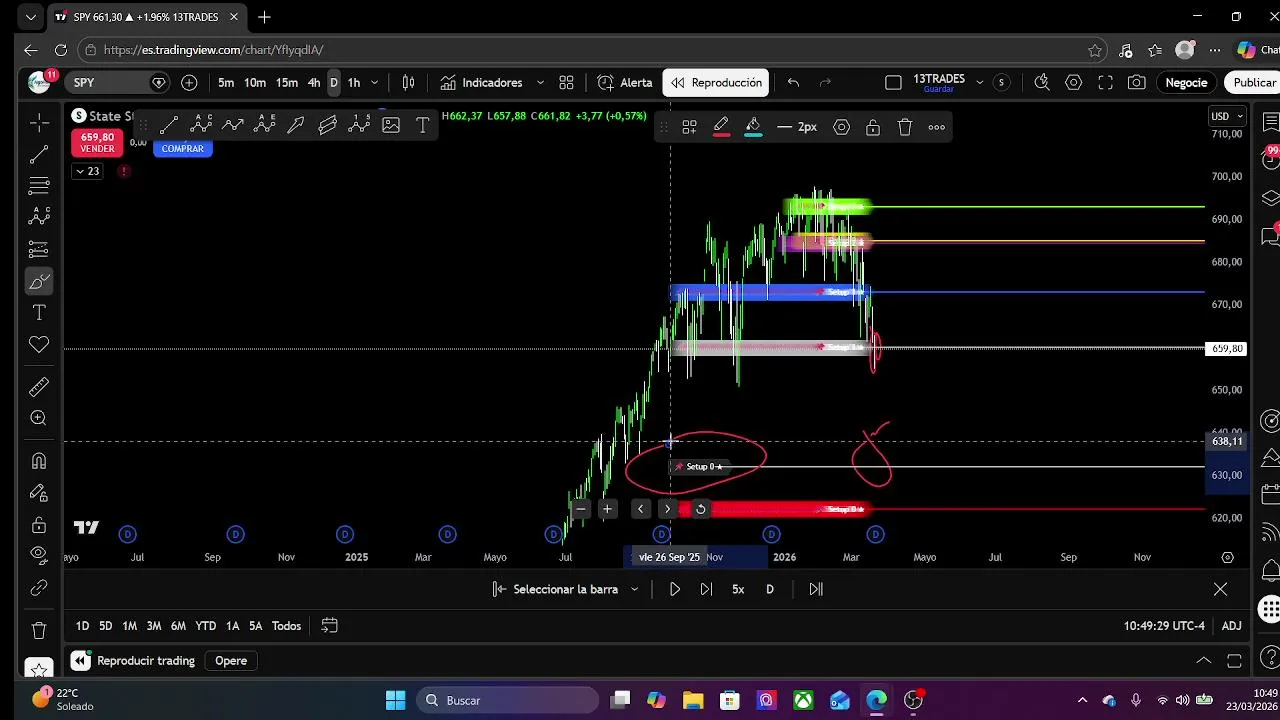This screenshot has height=720, width=1280.
Task: Select the Text tool in left sidebar
Action: coord(39,313)
